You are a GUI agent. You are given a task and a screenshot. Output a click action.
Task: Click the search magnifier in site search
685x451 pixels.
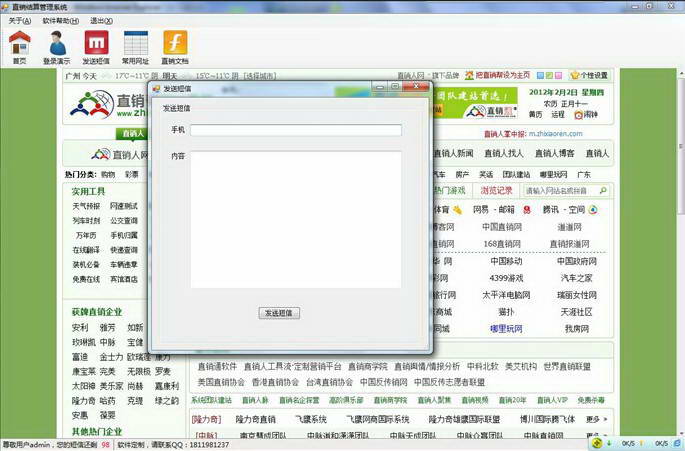pos(603,191)
